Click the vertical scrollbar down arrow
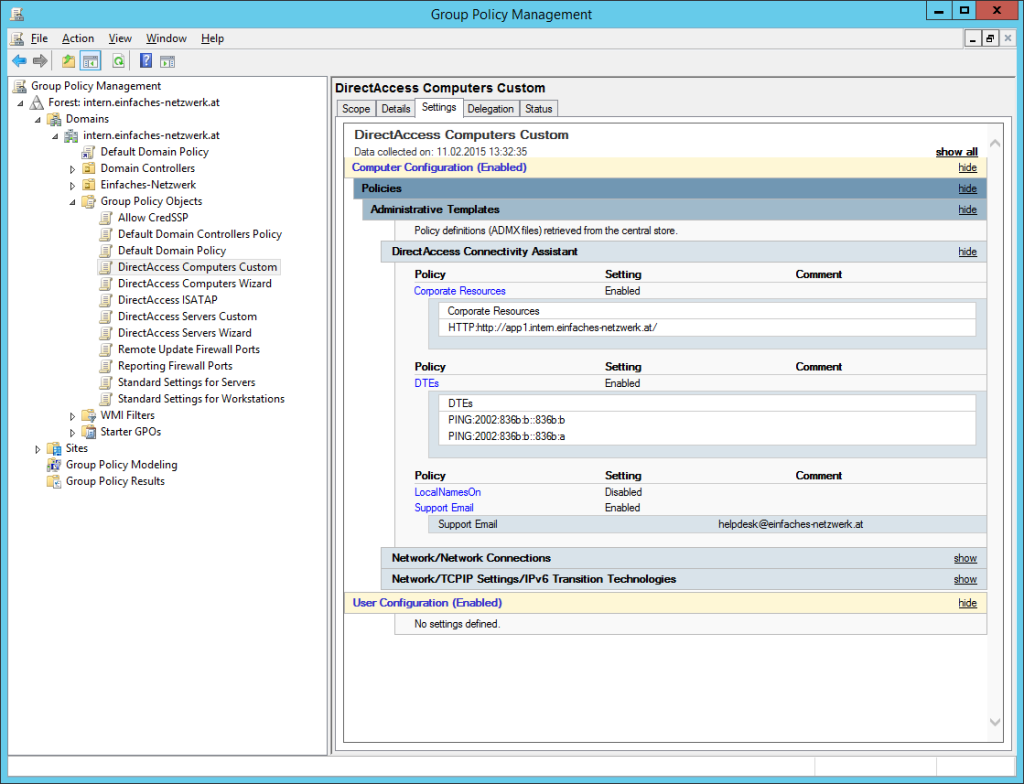 (994, 721)
